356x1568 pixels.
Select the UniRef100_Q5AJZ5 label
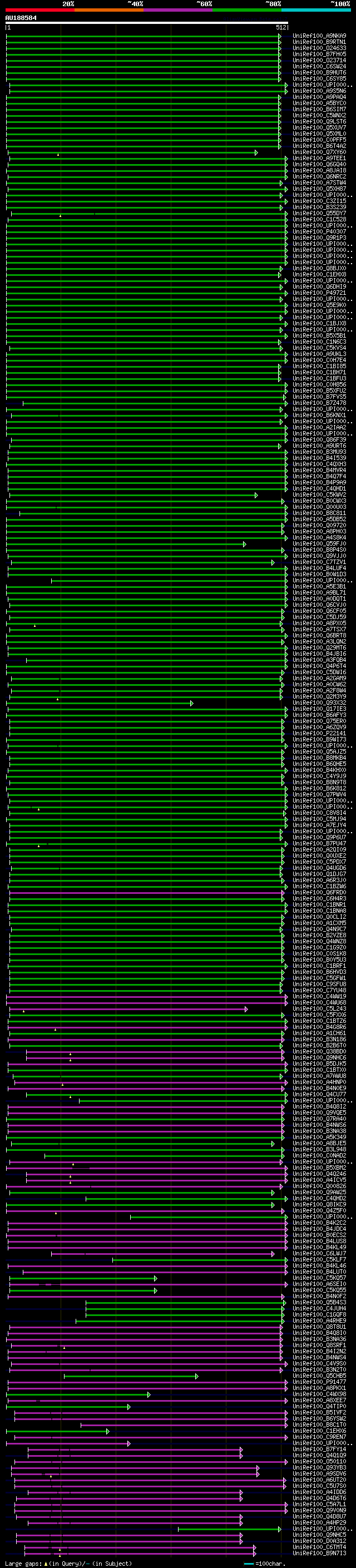319,751
